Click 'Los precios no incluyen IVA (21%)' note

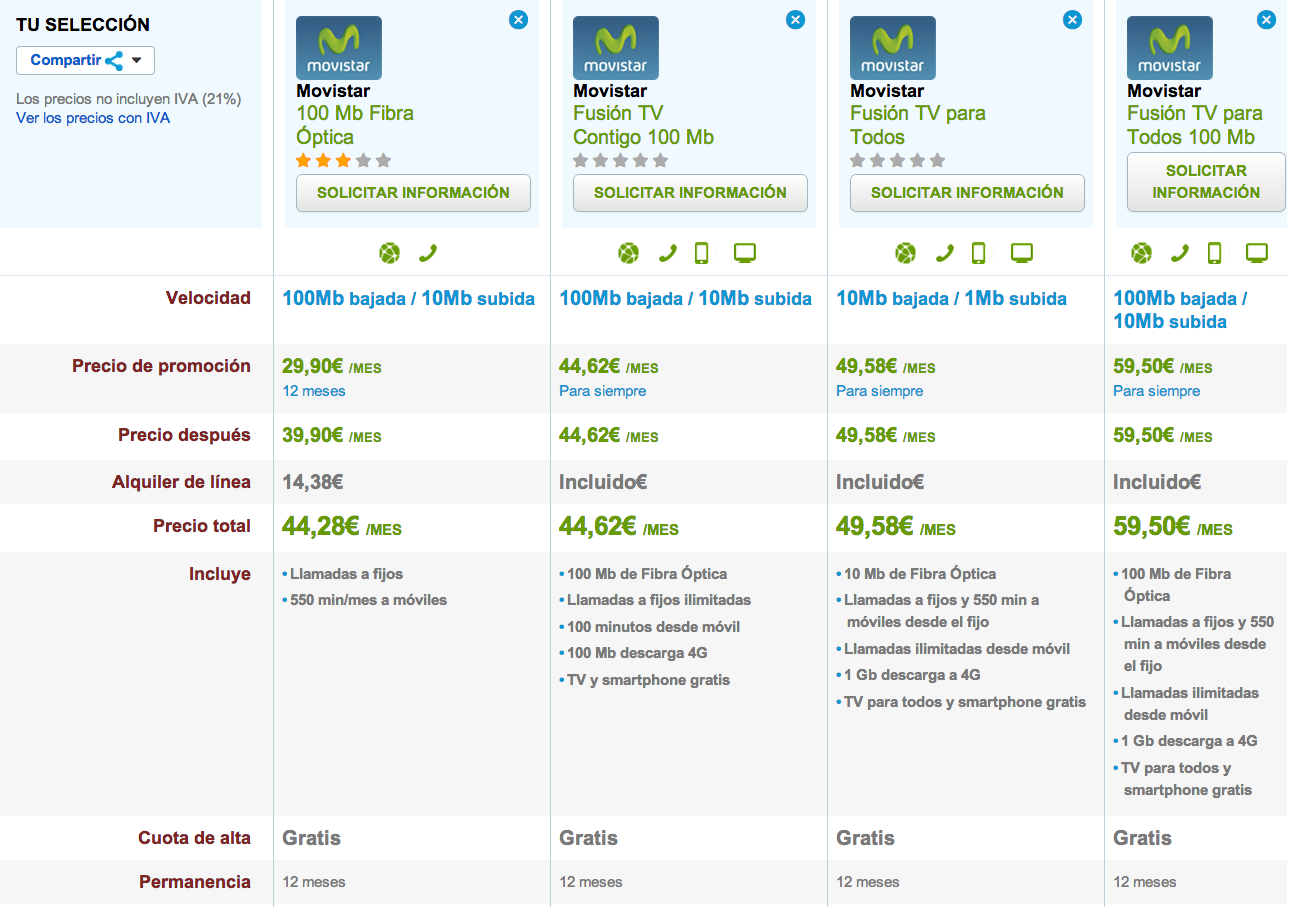pyautogui.click(x=128, y=99)
